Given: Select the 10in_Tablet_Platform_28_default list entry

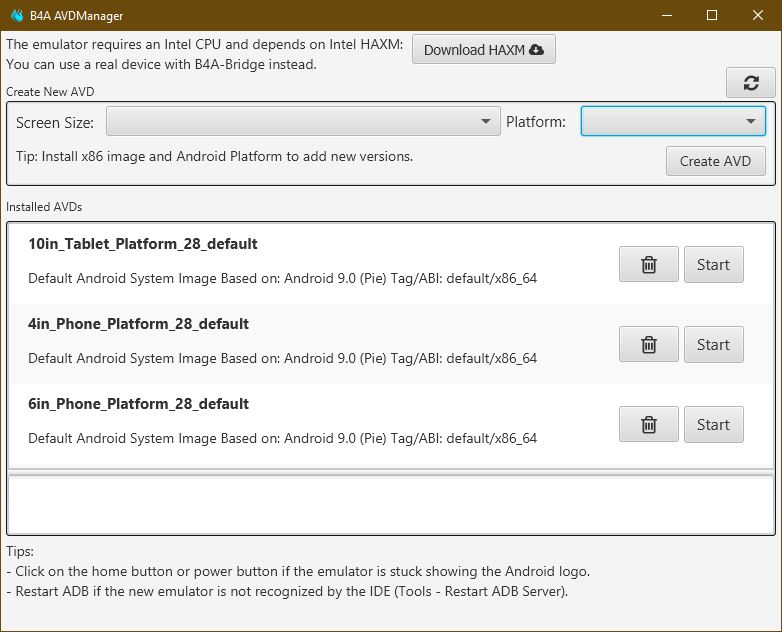Looking at the screenshot, I should tap(300, 262).
